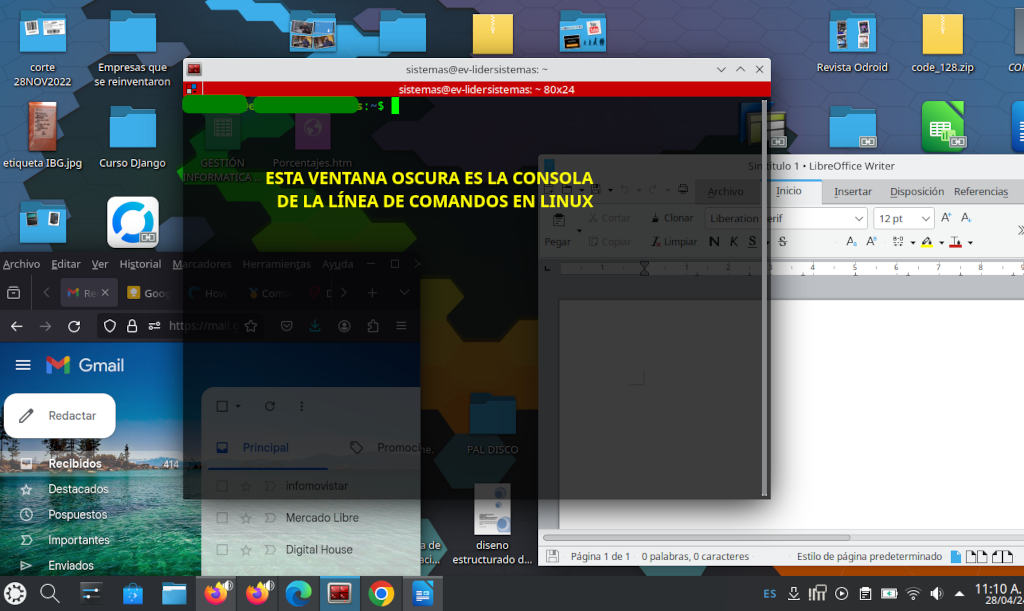Check the Digital House email checkbox
The image size is (1024, 611).
tap(222, 550)
